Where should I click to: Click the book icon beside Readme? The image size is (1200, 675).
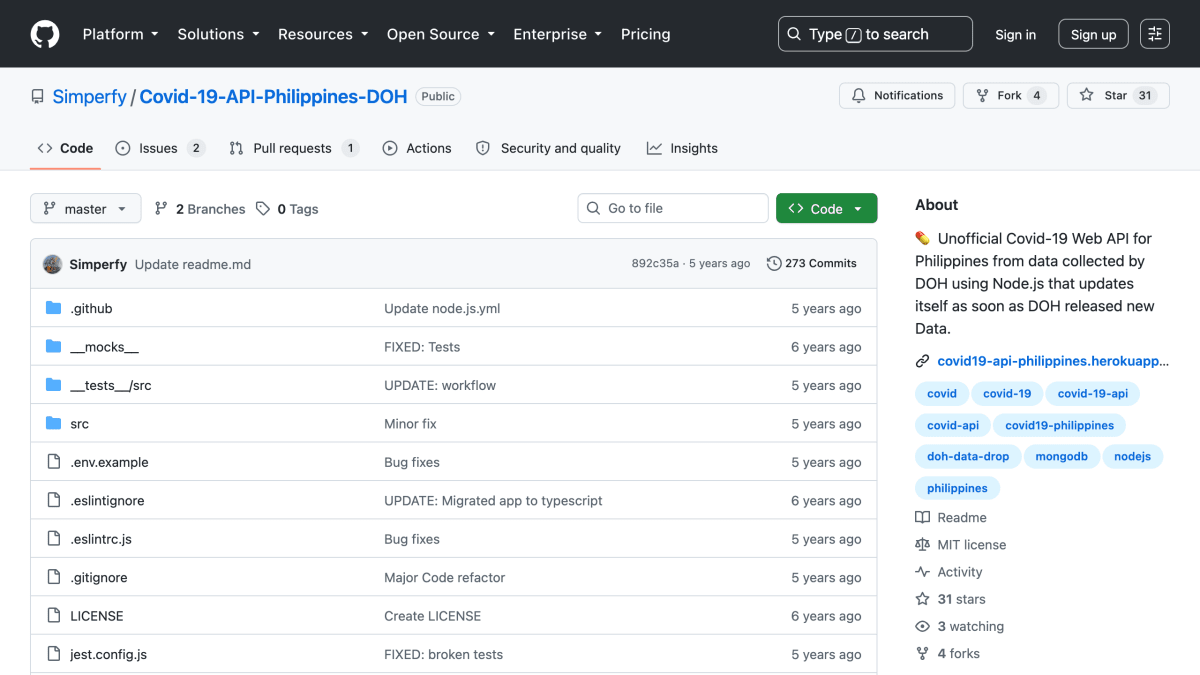pos(922,518)
